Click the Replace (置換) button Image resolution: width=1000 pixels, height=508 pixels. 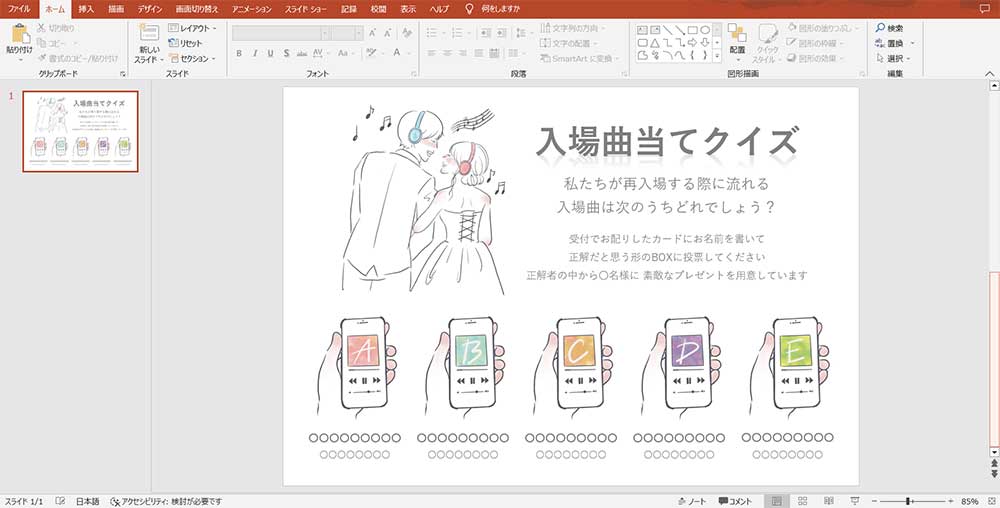pos(889,44)
